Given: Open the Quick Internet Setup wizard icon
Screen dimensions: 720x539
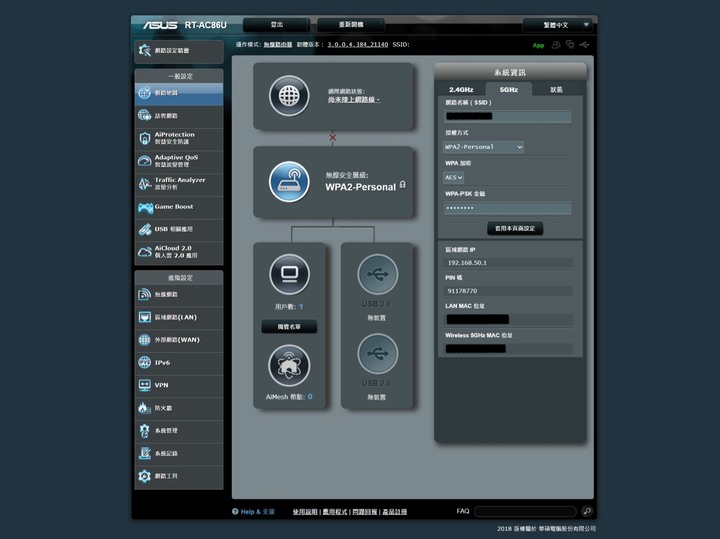Looking at the screenshot, I should pyautogui.click(x=145, y=51).
